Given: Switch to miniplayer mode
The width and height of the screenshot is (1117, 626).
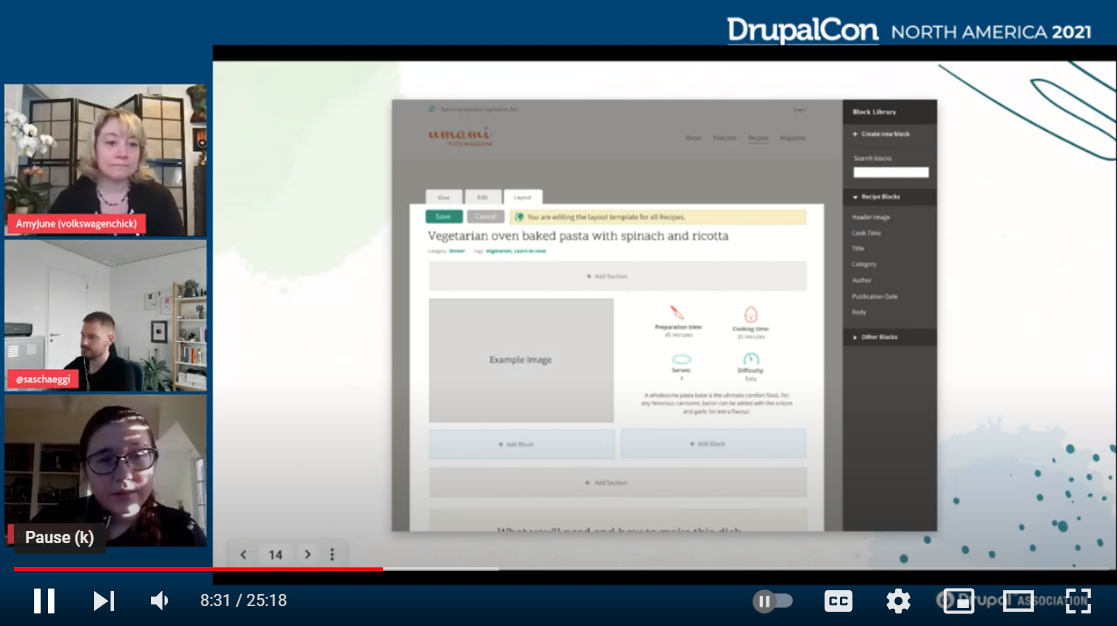Looking at the screenshot, I should pyautogui.click(x=959, y=601).
